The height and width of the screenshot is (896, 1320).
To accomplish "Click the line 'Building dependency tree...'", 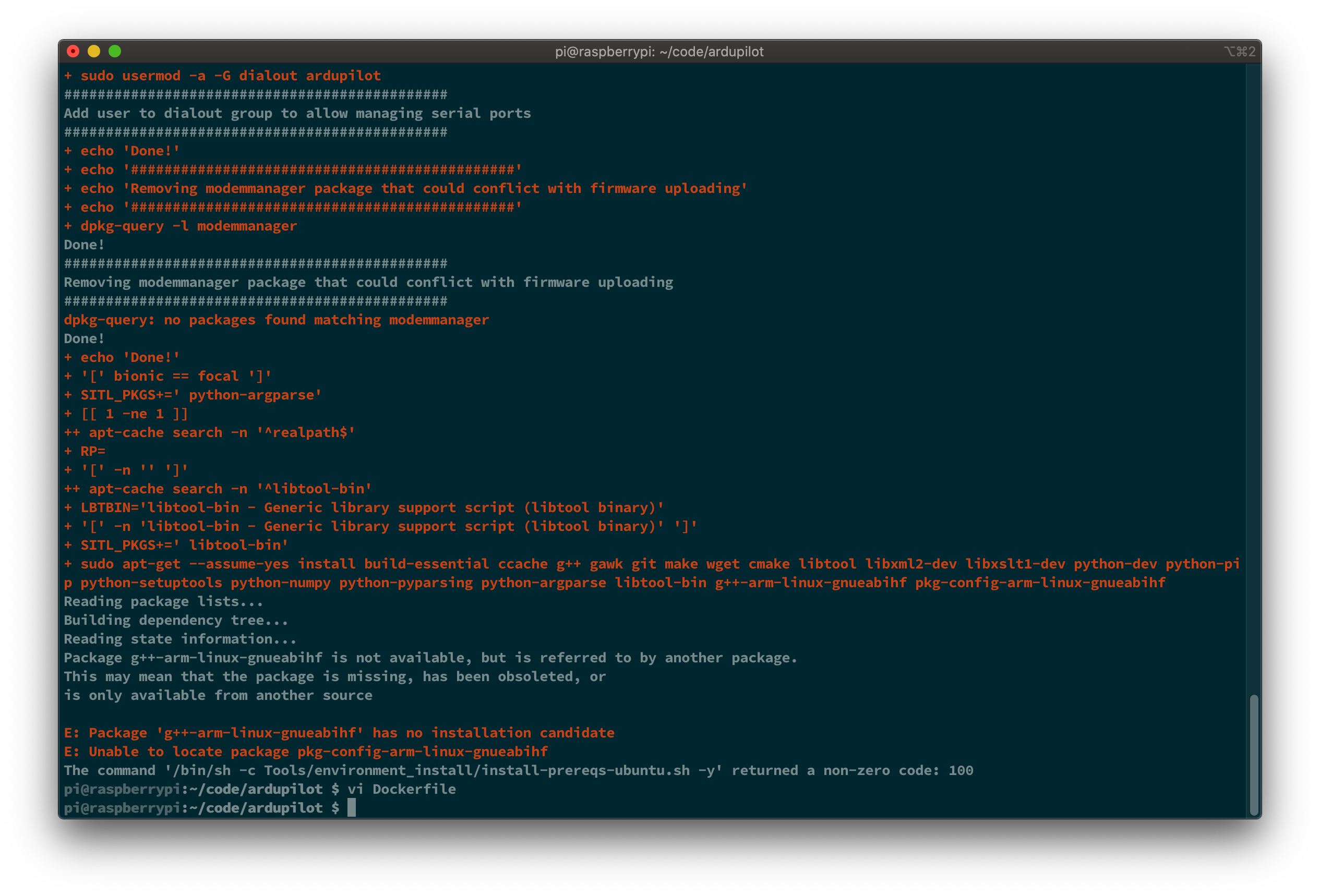I will 175,620.
